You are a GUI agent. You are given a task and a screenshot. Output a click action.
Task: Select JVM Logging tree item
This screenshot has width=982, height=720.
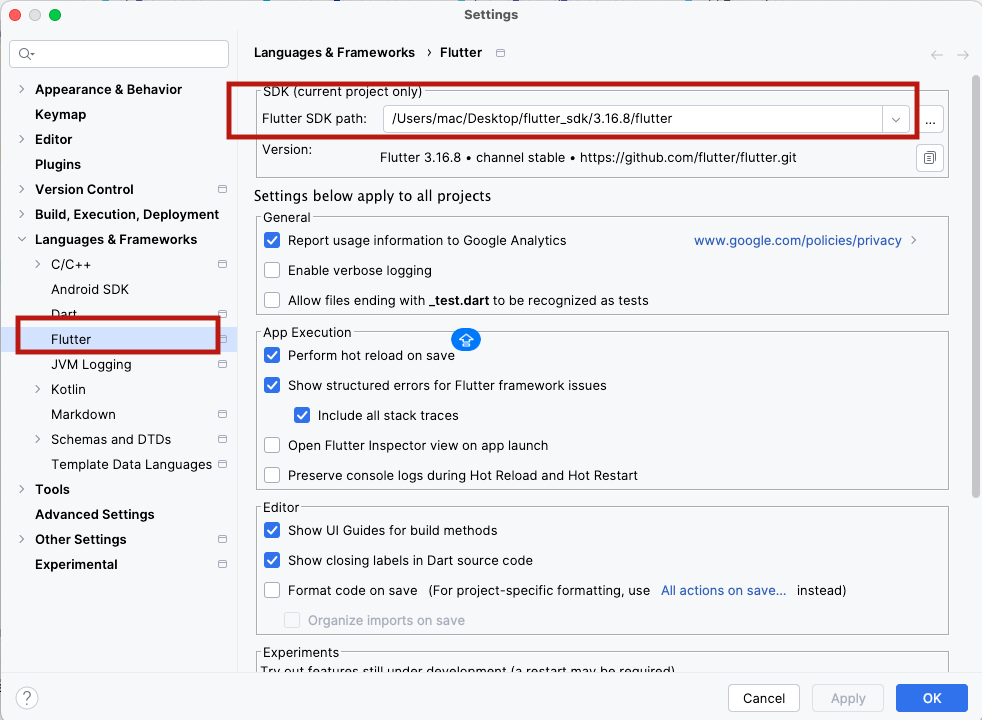(91, 364)
